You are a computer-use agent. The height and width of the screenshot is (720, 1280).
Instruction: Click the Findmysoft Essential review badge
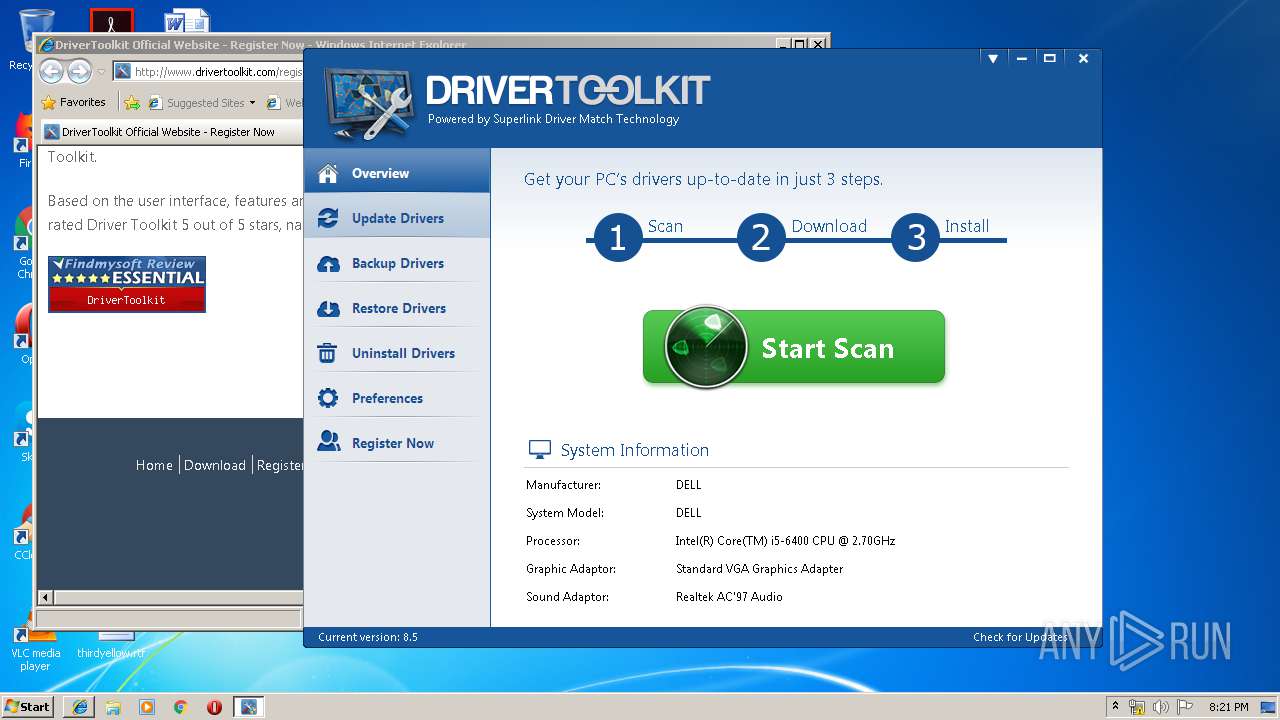127,284
